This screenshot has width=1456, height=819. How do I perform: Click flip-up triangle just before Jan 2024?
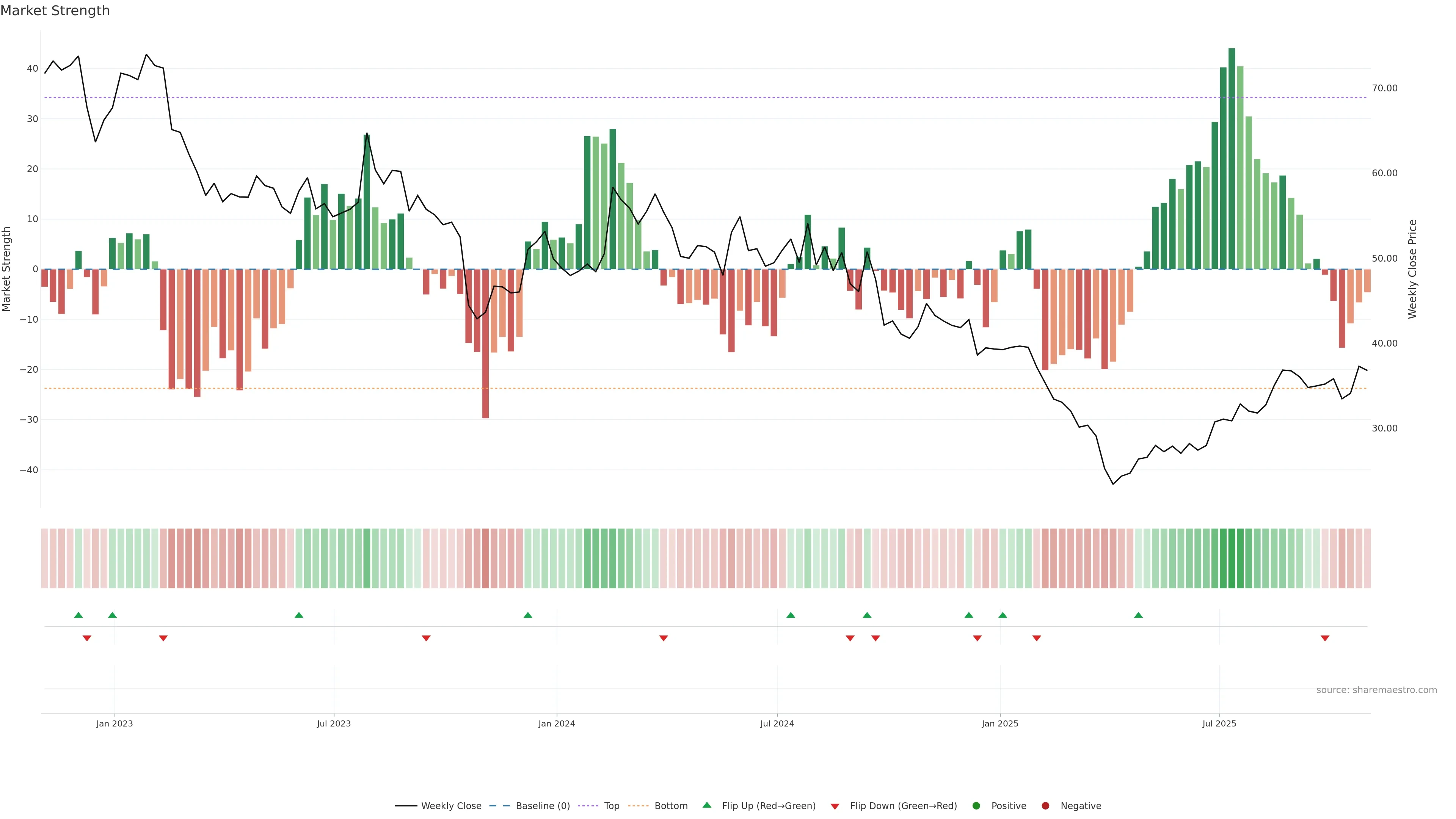click(x=528, y=615)
